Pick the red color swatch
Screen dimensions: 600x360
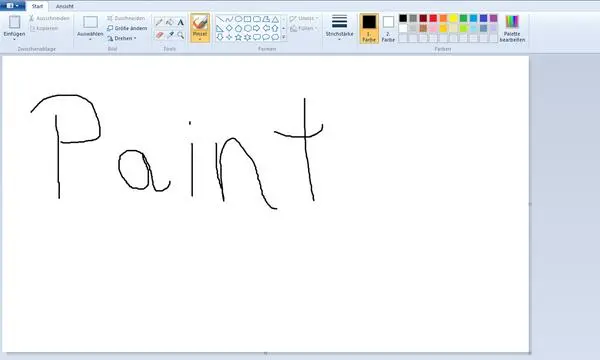coord(433,18)
